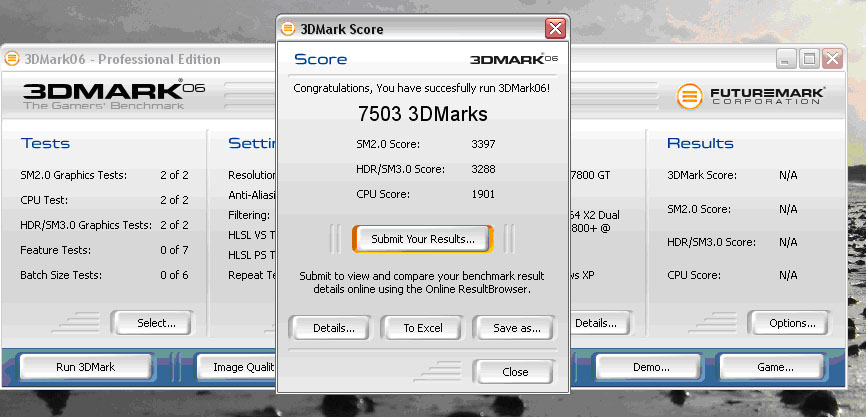Click the 3DMark Score dialog title icon

288,28
